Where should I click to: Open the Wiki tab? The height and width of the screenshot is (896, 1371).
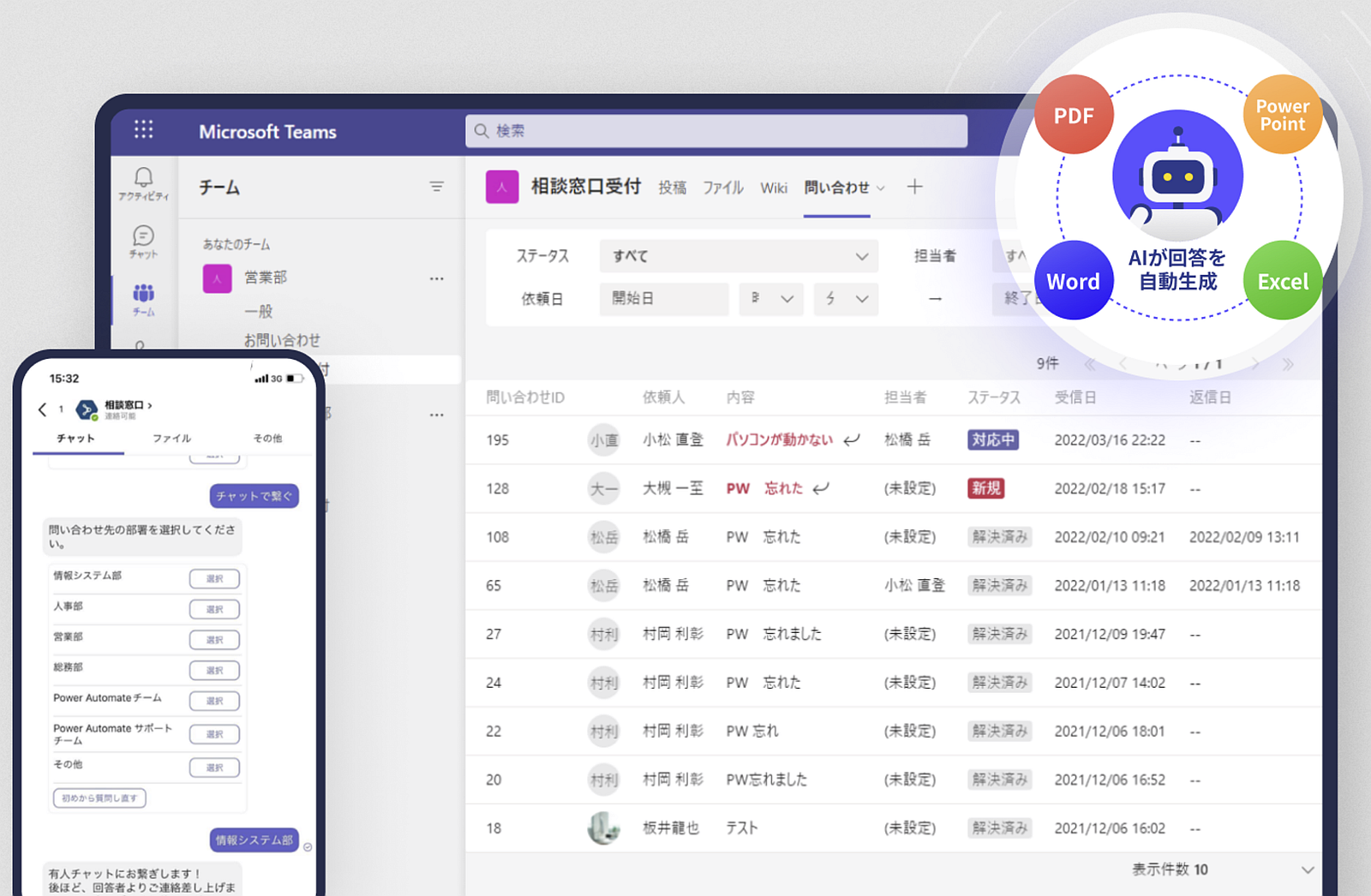point(774,188)
